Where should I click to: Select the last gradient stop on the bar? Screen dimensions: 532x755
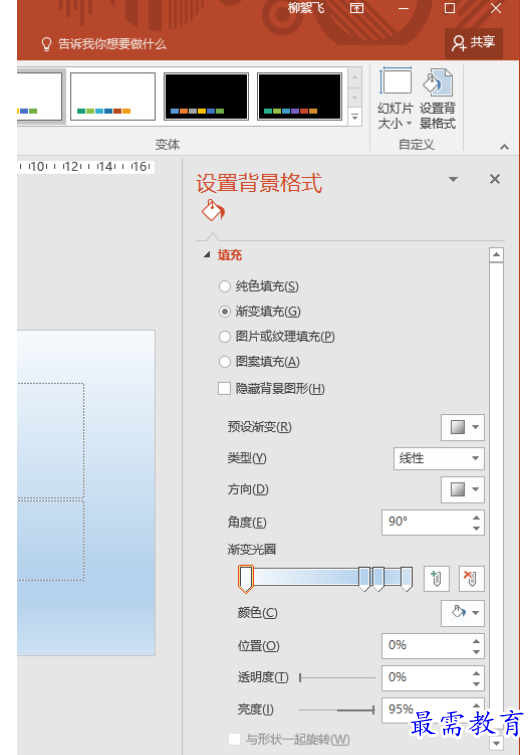pyautogui.click(x=406, y=579)
